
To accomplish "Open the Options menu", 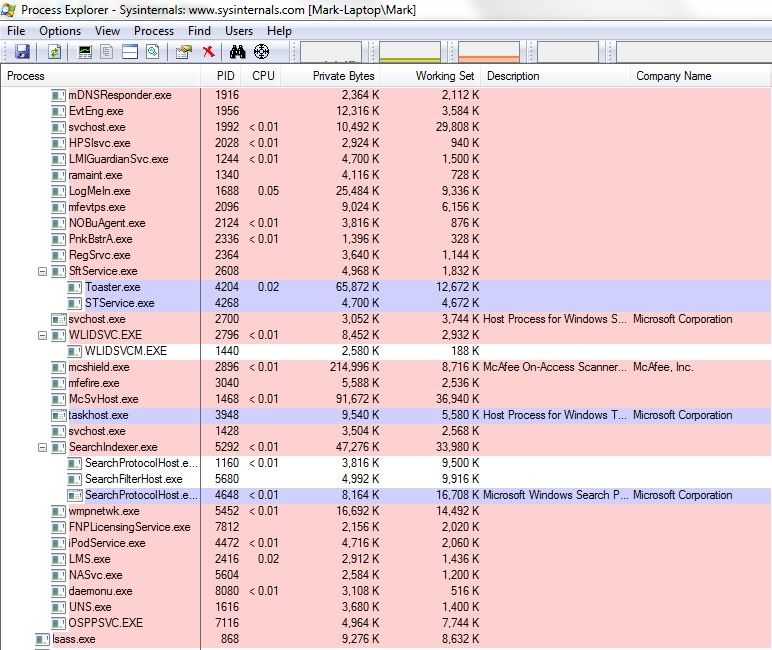I will (60, 31).
